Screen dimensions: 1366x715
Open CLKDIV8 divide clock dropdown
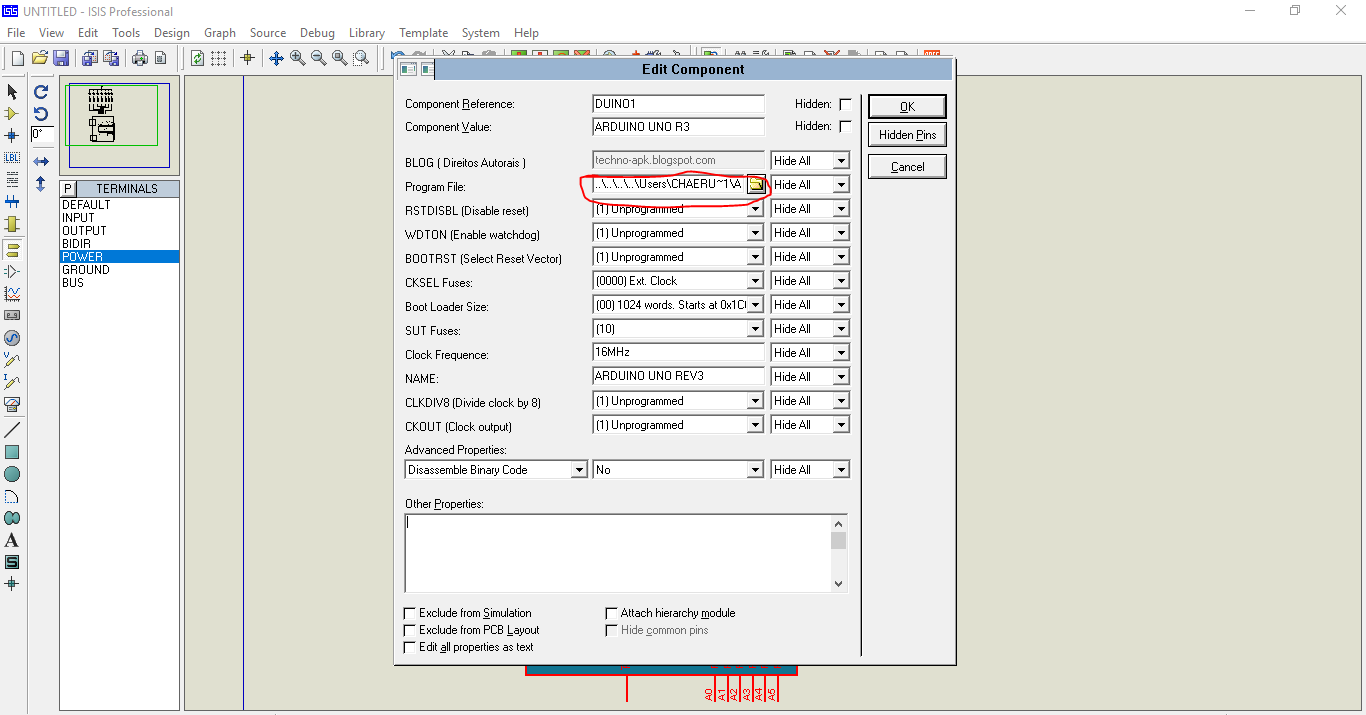(x=756, y=401)
